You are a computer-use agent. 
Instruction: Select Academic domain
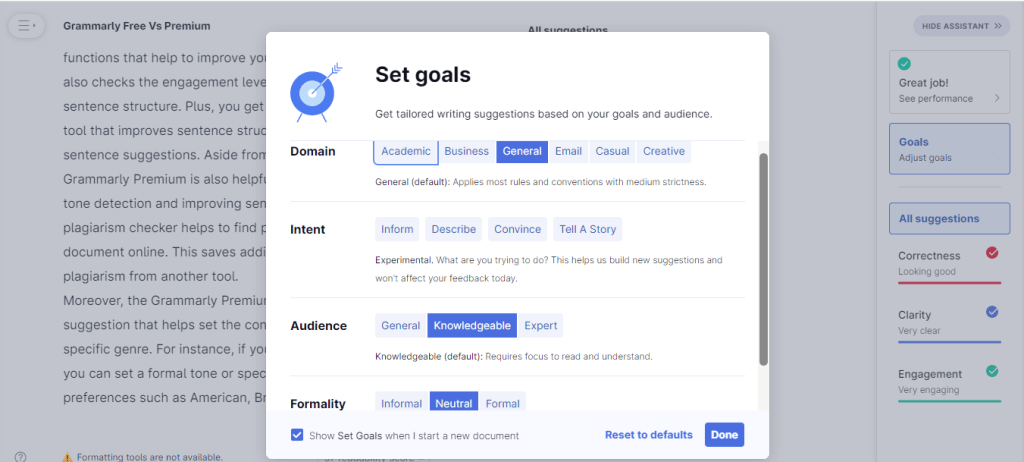[406, 151]
